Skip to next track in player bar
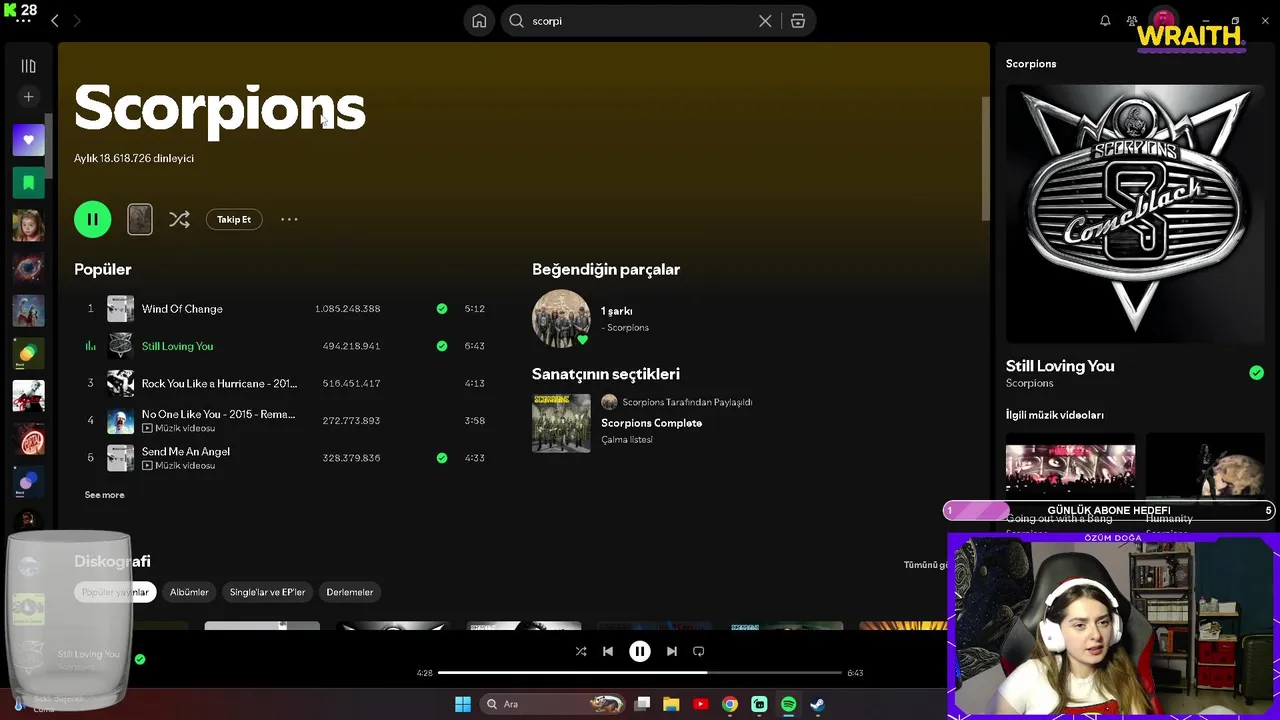This screenshot has width=1280, height=720. coord(672,651)
